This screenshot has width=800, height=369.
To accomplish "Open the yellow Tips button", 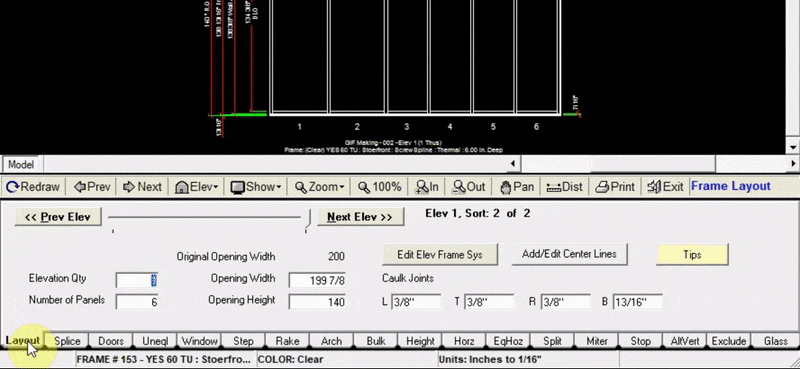I will tap(692, 254).
